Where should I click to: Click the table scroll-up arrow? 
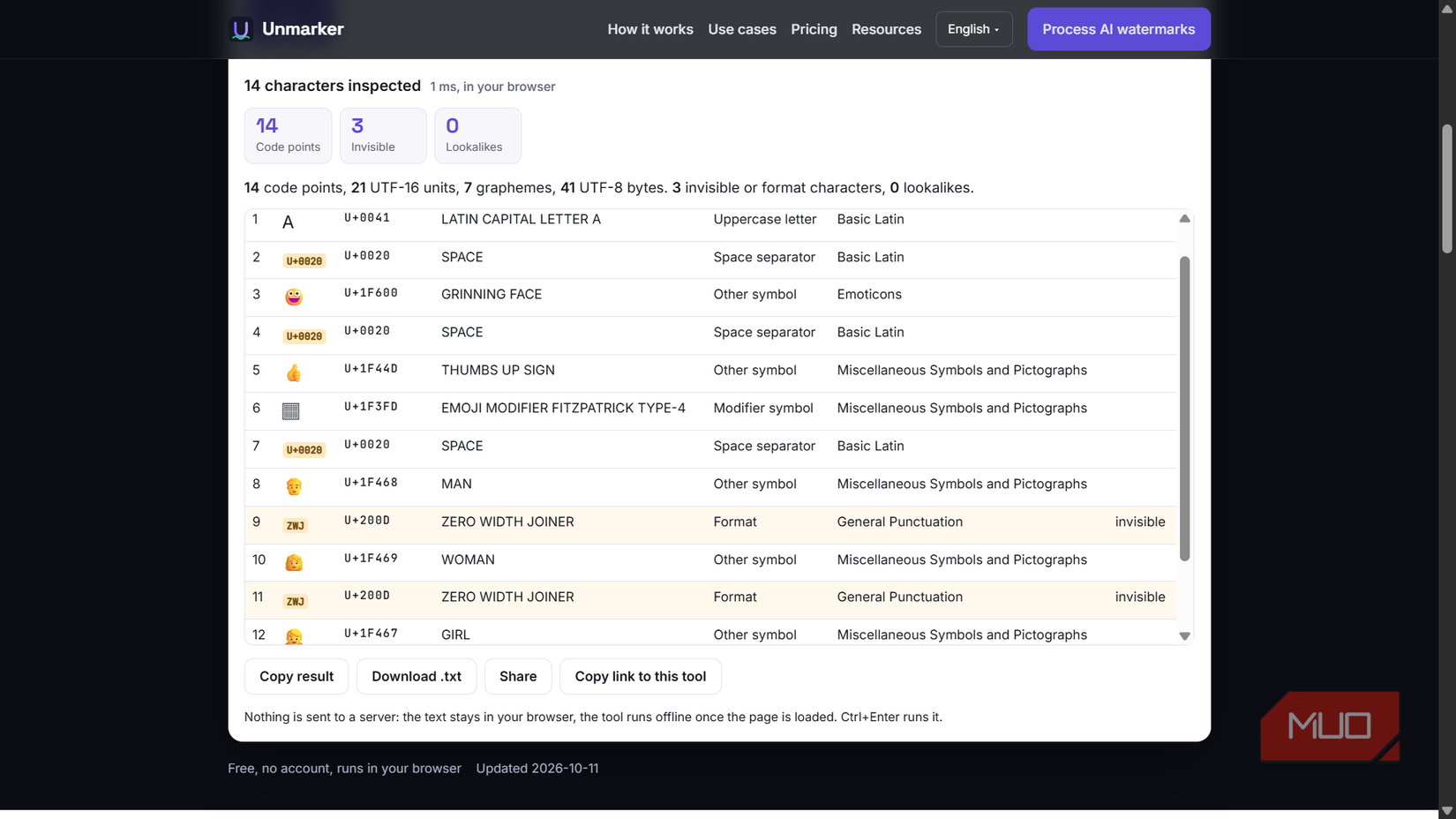[x=1185, y=219]
